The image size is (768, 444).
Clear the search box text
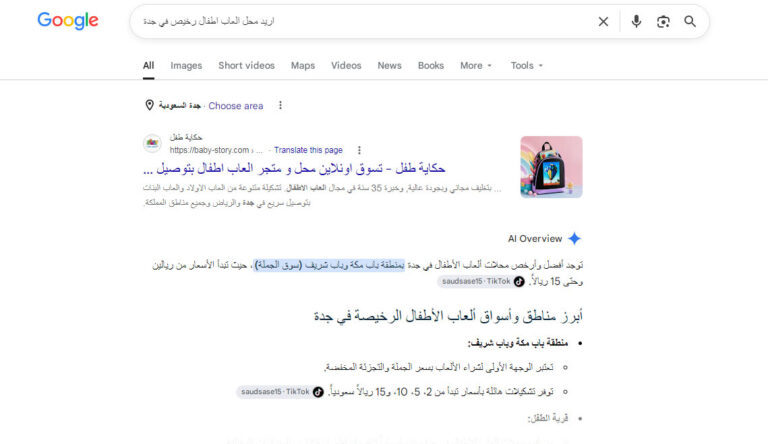603,22
